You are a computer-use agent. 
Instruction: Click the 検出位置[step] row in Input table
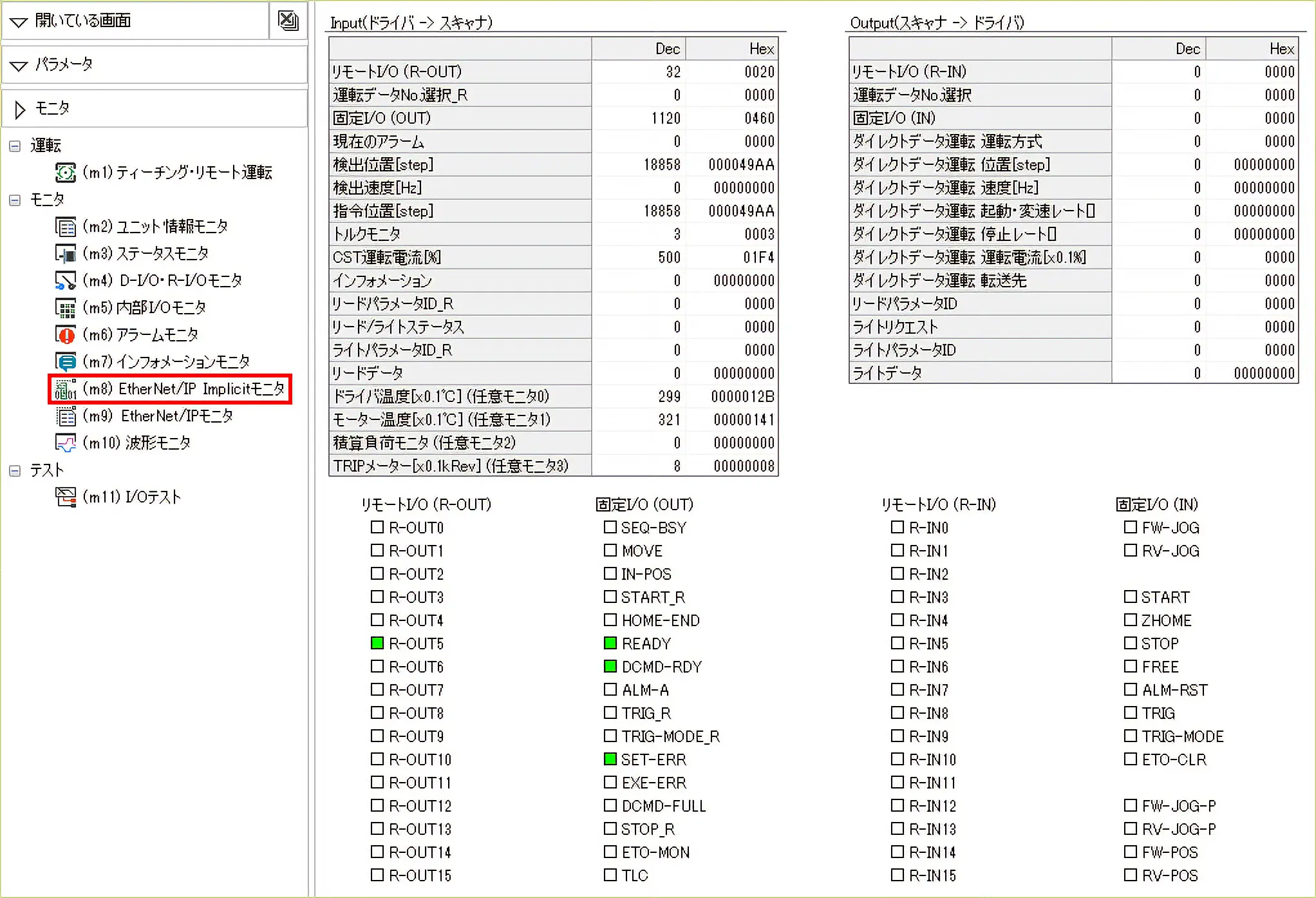coord(554,165)
